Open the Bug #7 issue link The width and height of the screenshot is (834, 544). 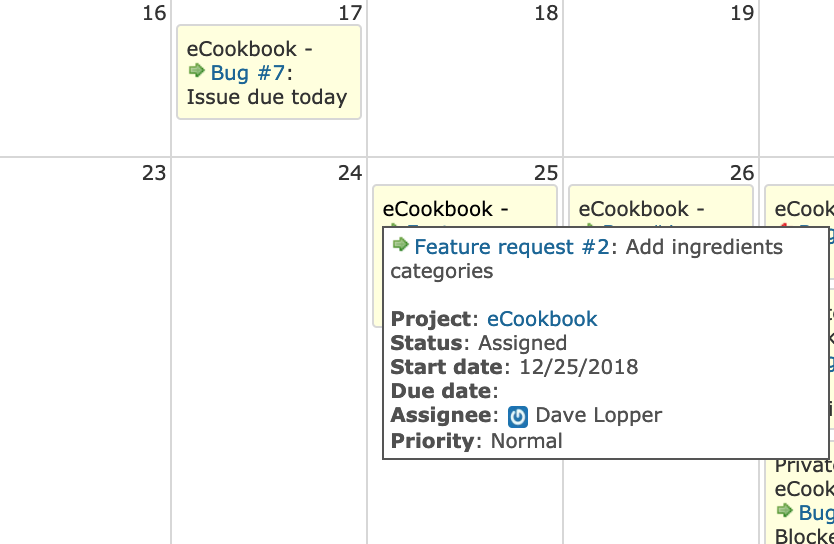[248, 73]
